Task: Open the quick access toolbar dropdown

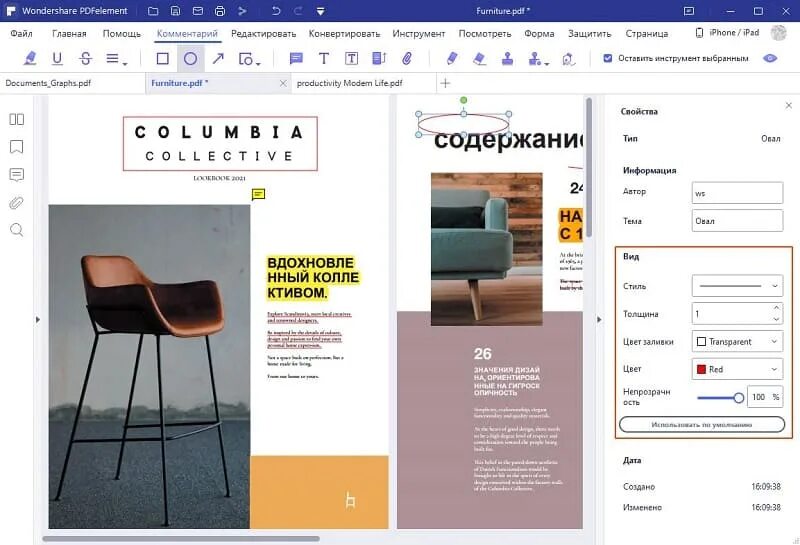Action: 320,11
